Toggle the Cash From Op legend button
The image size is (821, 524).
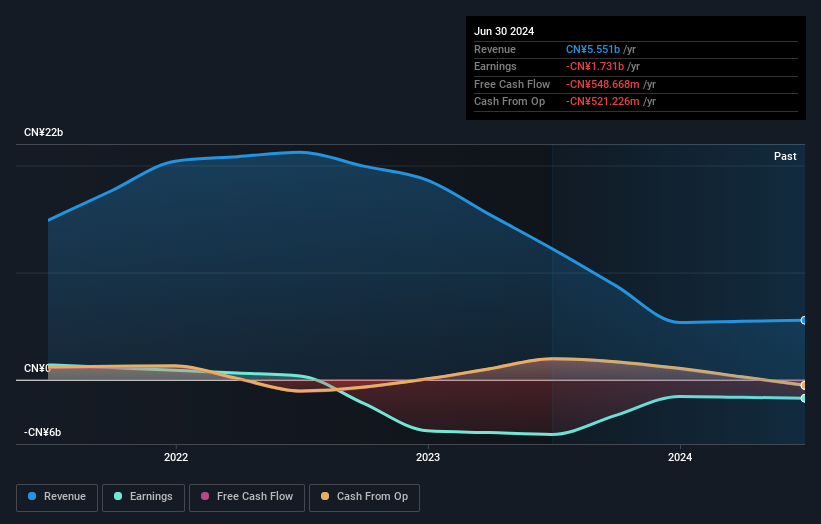pos(364,497)
